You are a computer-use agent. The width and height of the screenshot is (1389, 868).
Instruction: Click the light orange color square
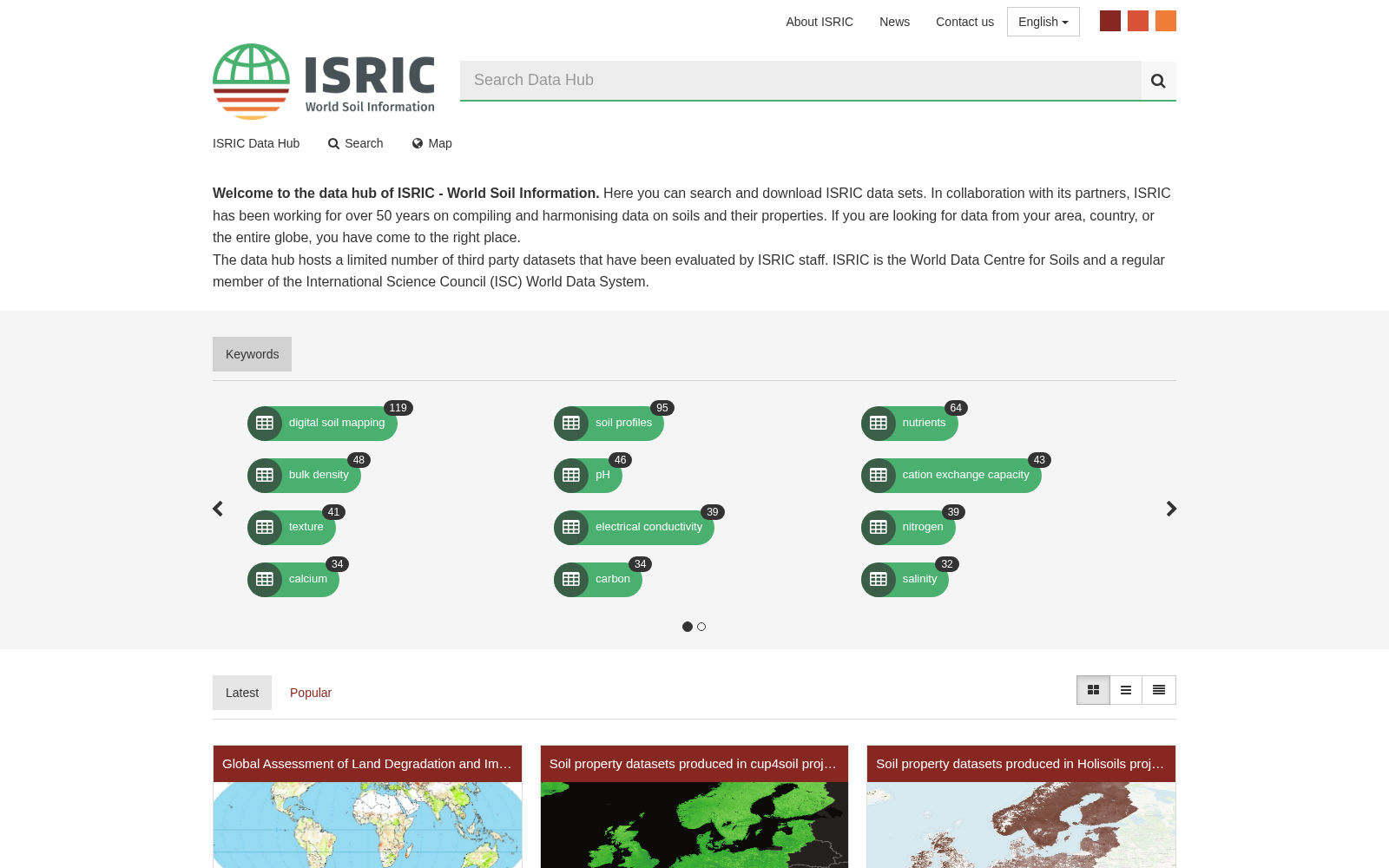tap(1166, 21)
